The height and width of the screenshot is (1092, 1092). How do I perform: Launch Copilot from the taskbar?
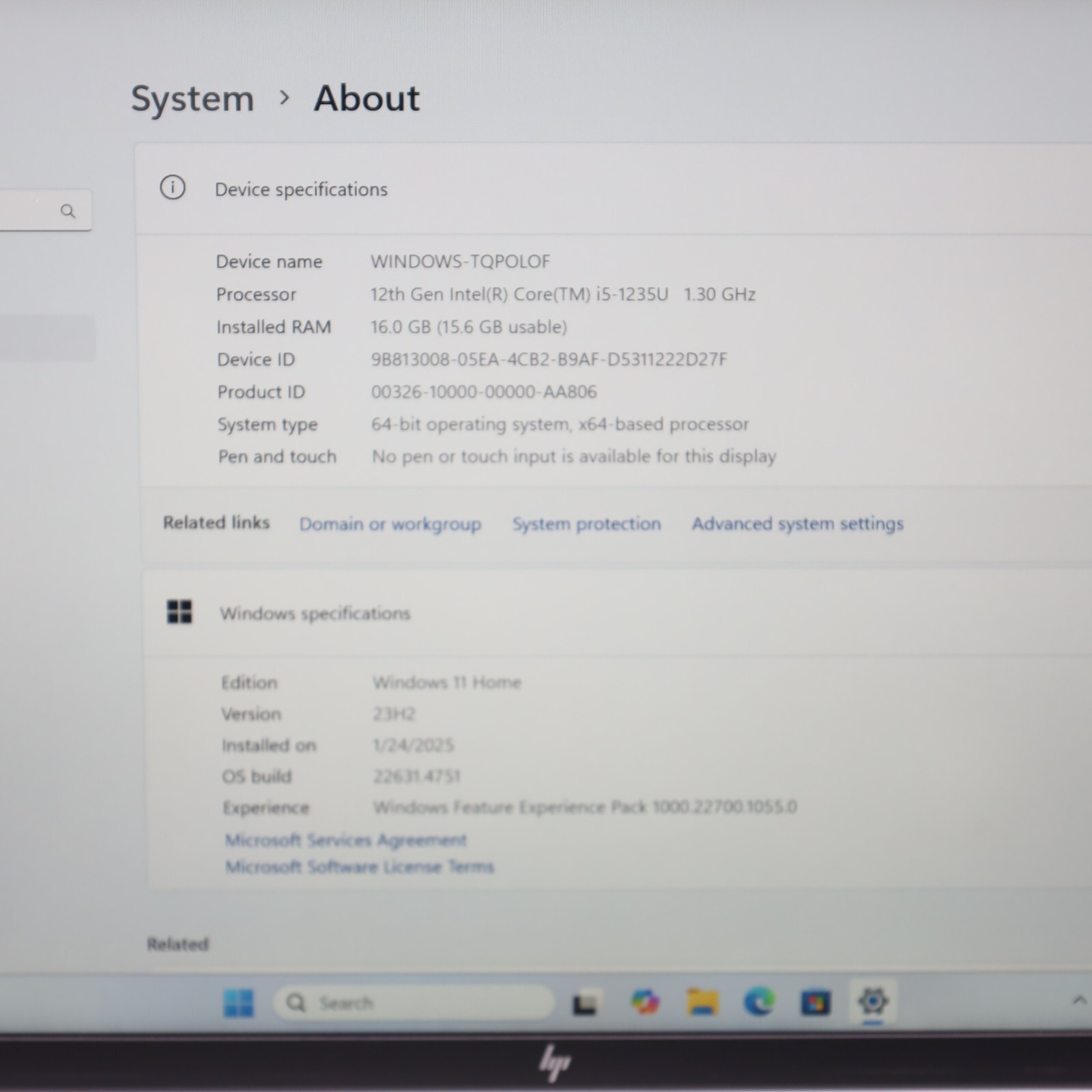pyautogui.click(x=645, y=1002)
